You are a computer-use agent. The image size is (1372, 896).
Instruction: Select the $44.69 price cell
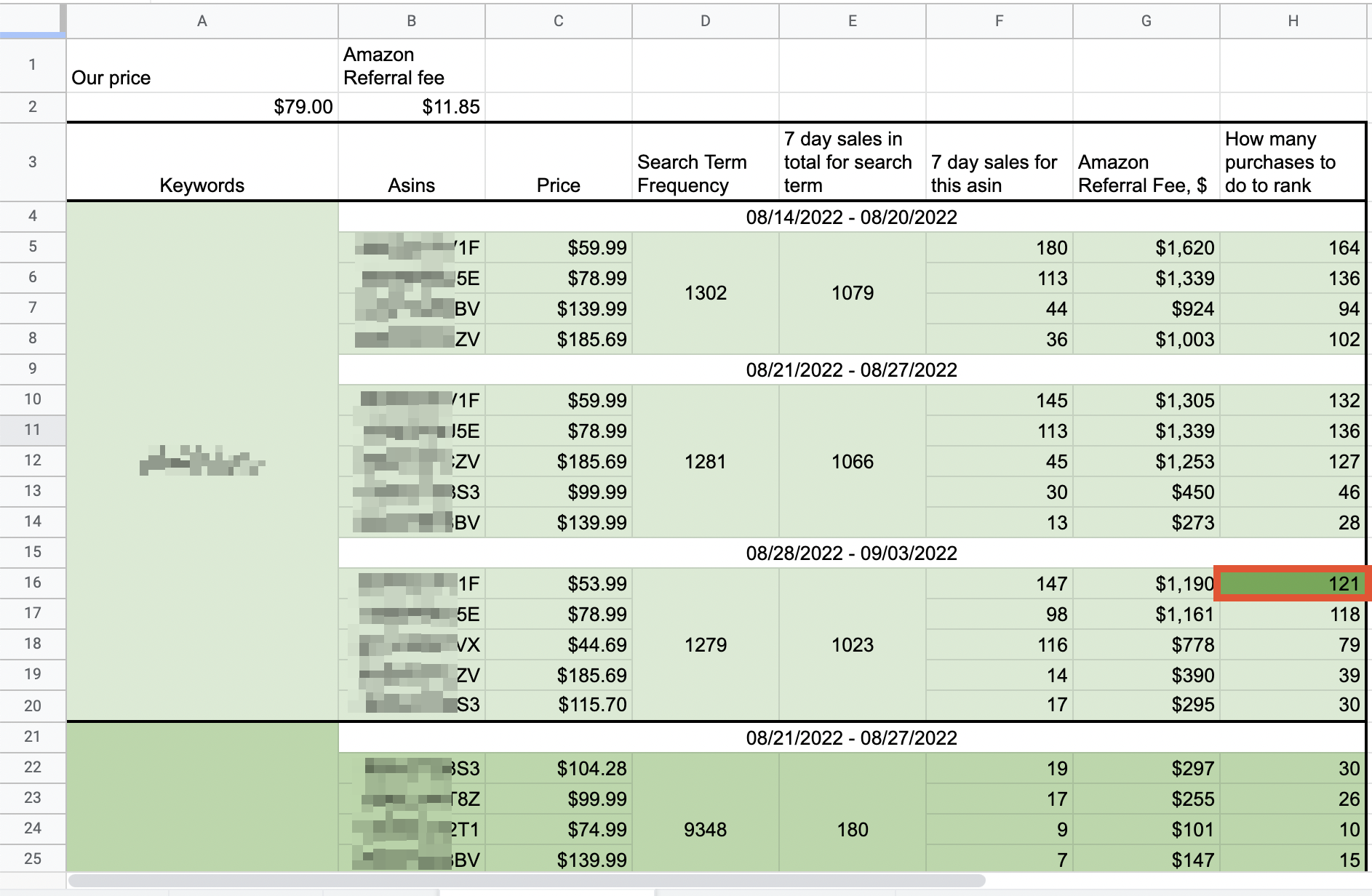[x=559, y=644]
